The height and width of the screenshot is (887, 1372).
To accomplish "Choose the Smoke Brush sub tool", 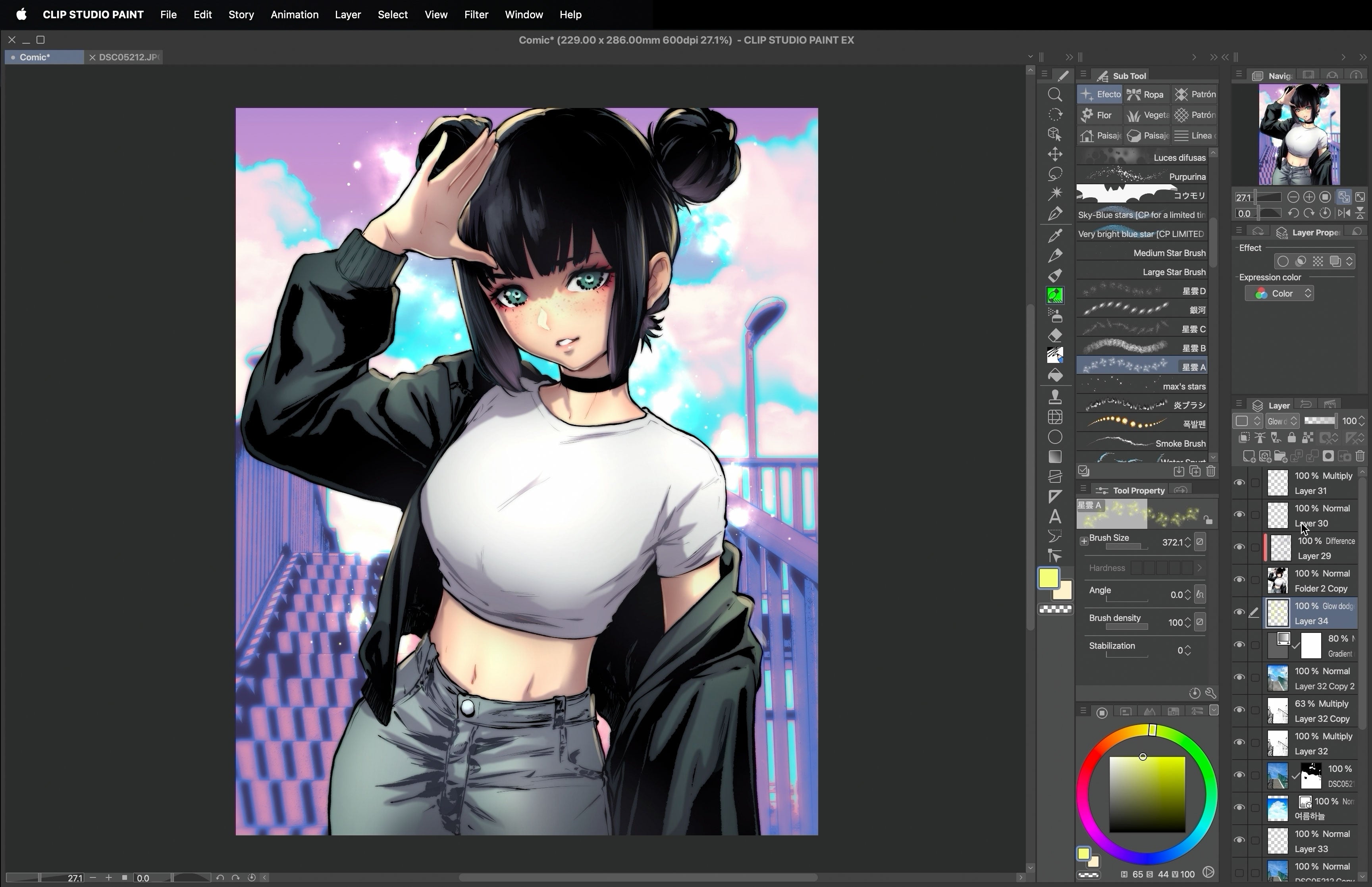I will click(x=1142, y=443).
